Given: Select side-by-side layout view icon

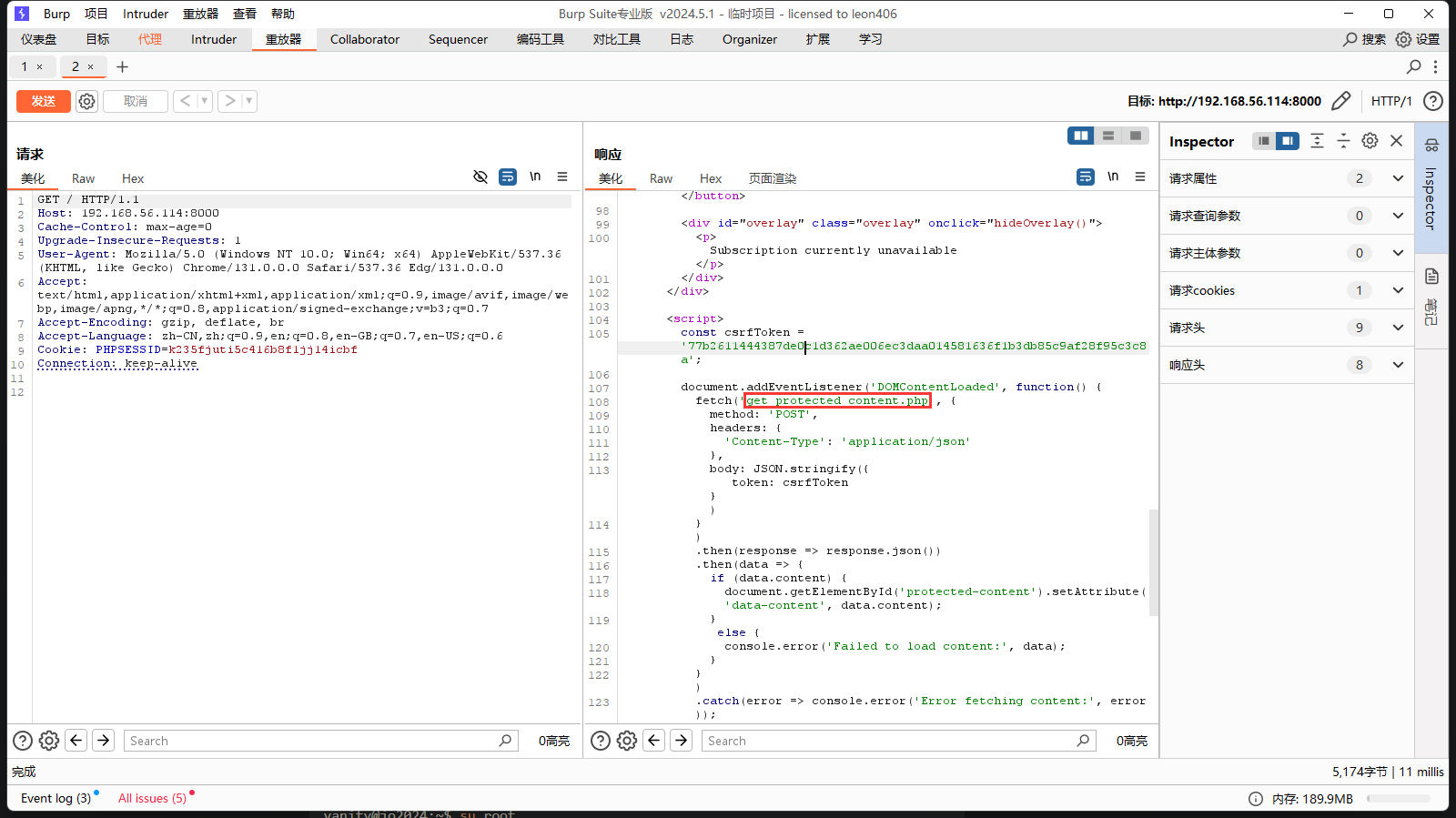Looking at the screenshot, I should (1081, 136).
